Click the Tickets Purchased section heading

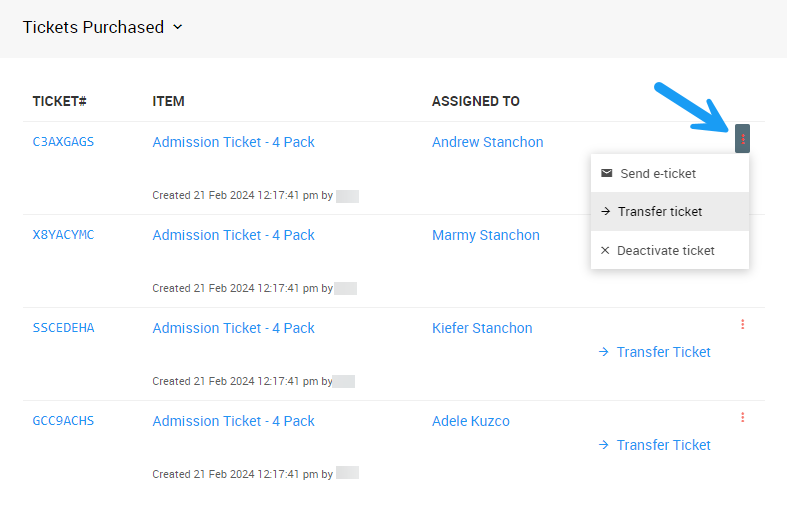tap(93, 27)
